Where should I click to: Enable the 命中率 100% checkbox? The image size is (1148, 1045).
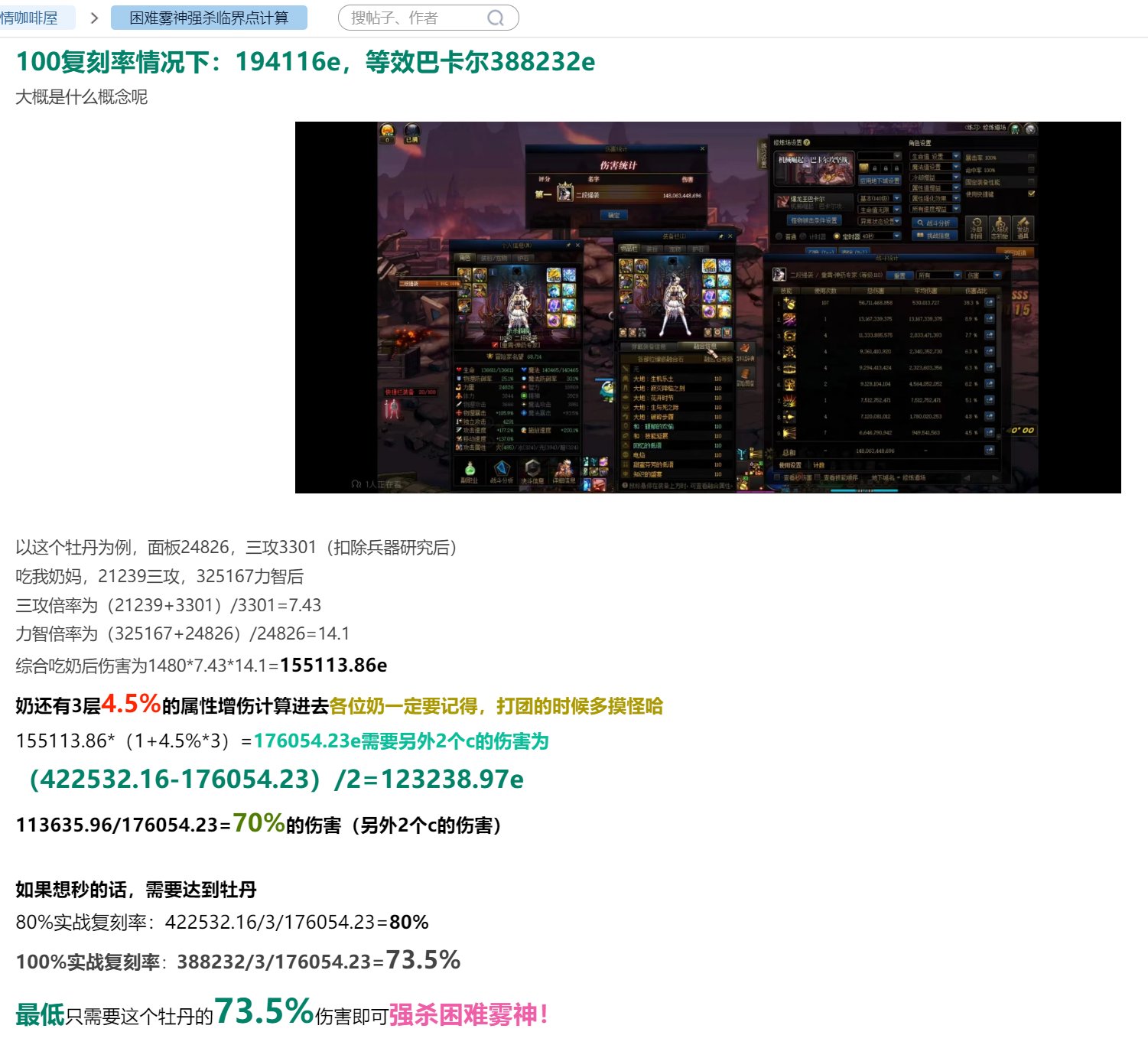tap(1031, 170)
